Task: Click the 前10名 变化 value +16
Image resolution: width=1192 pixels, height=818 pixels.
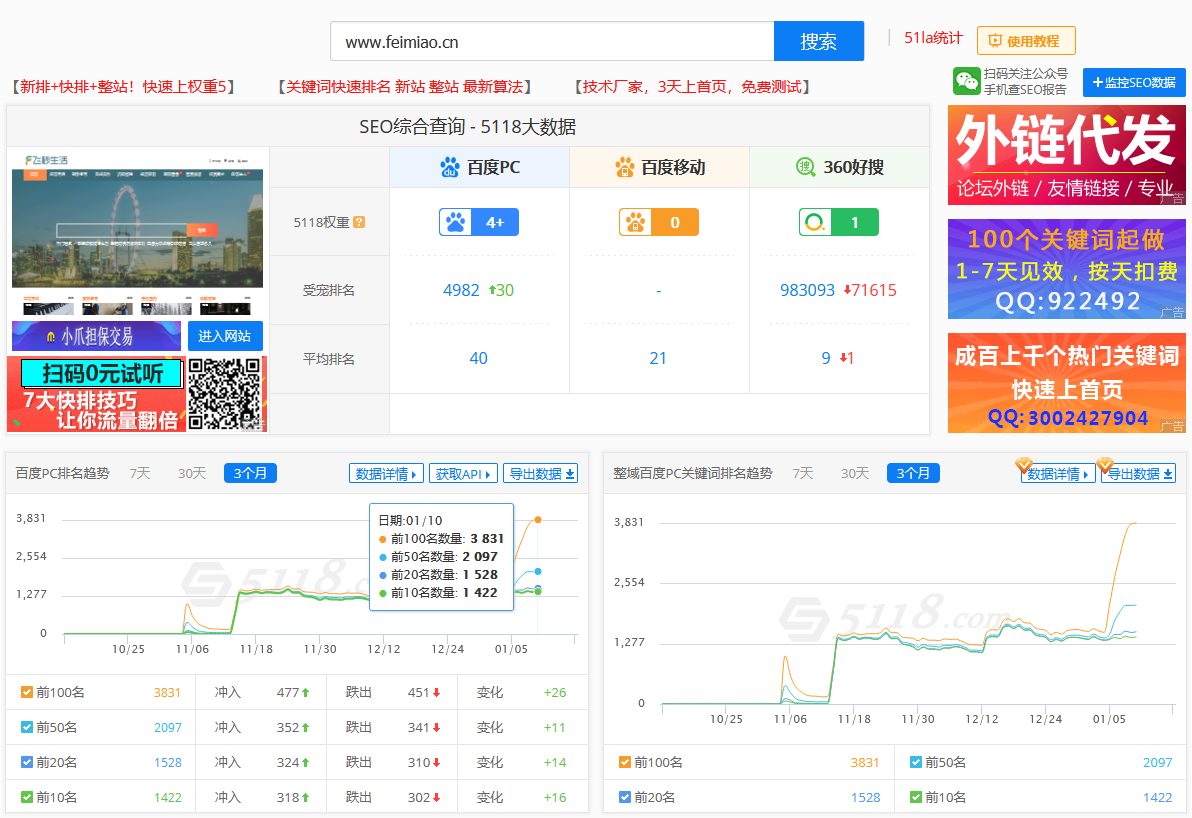Action: [x=555, y=797]
